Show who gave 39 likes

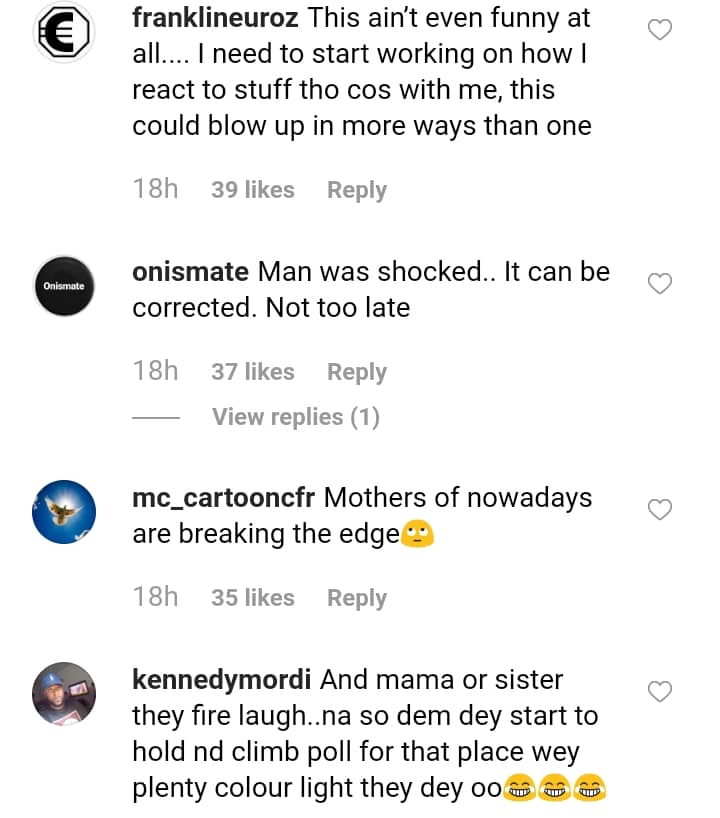tap(252, 190)
